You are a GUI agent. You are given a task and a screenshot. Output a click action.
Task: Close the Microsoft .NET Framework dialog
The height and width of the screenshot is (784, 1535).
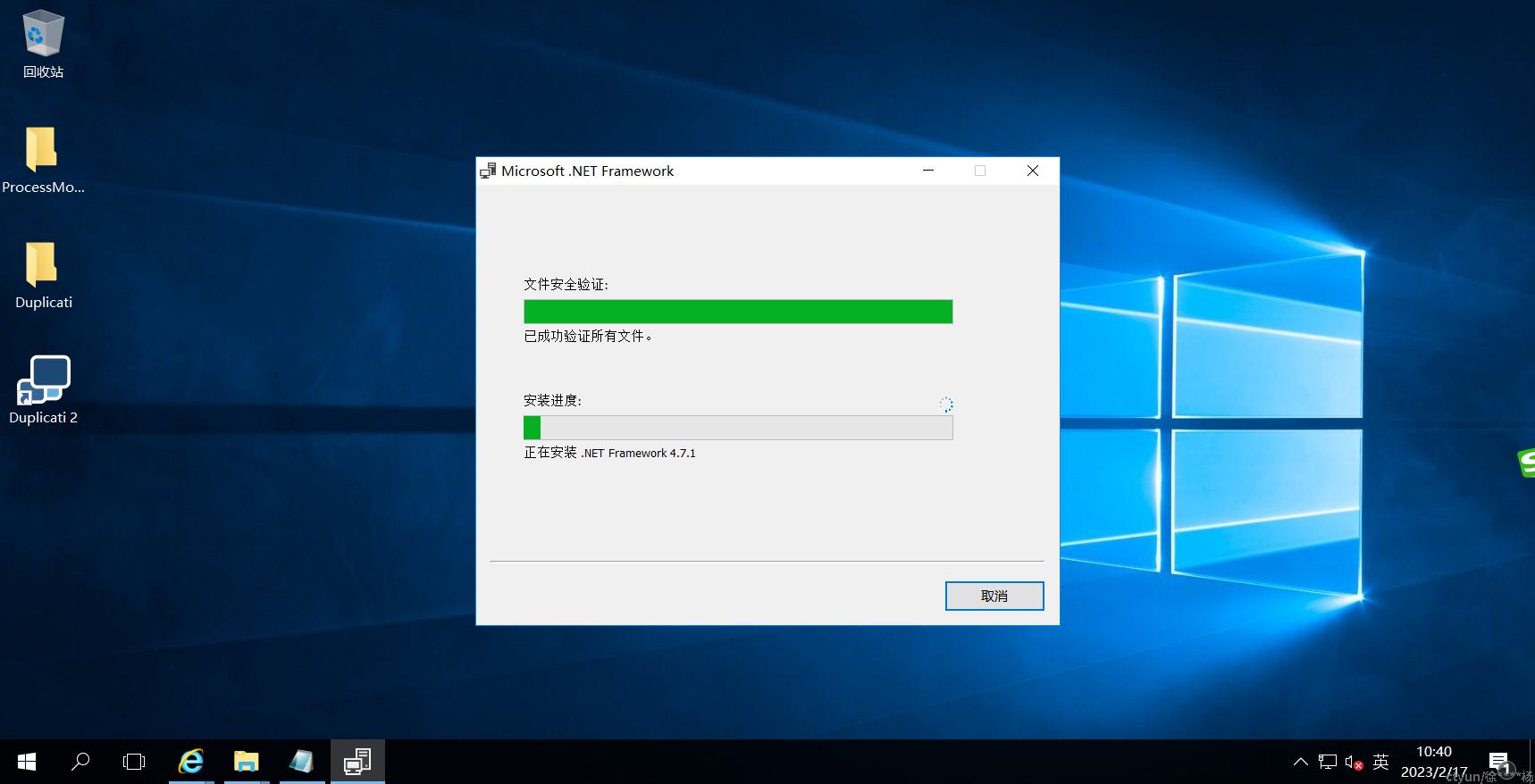1032,171
